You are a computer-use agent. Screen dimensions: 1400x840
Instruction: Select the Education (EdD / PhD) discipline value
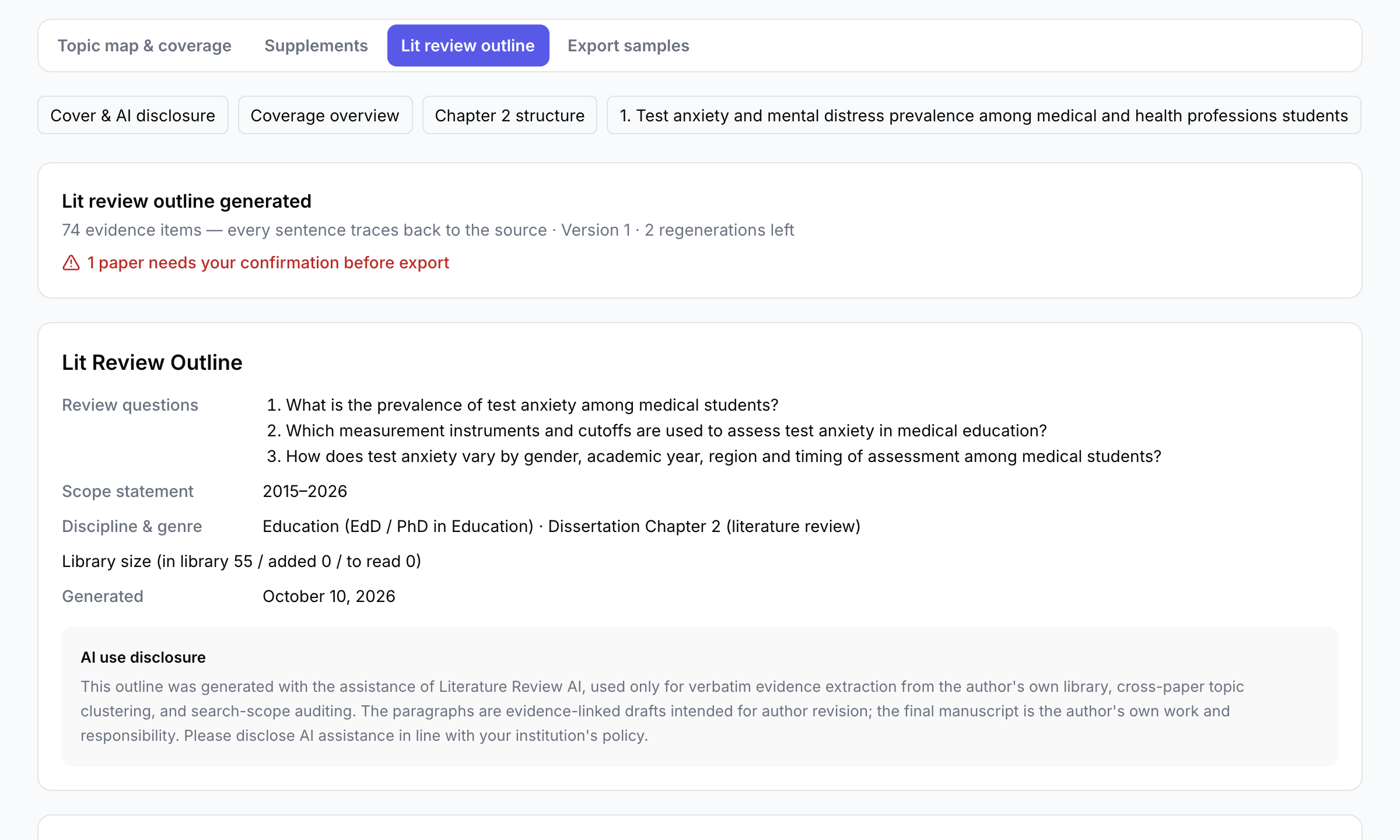[x=562, y=527]
